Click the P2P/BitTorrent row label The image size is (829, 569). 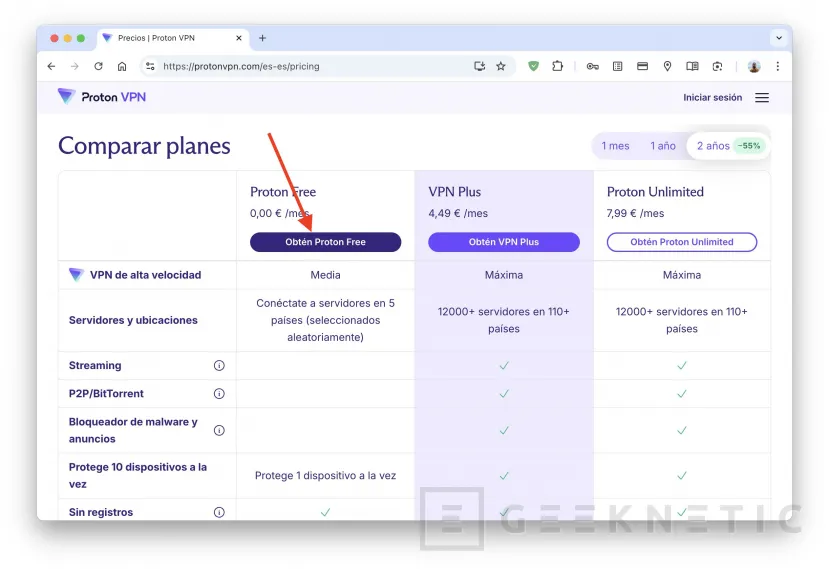point(106,393)
